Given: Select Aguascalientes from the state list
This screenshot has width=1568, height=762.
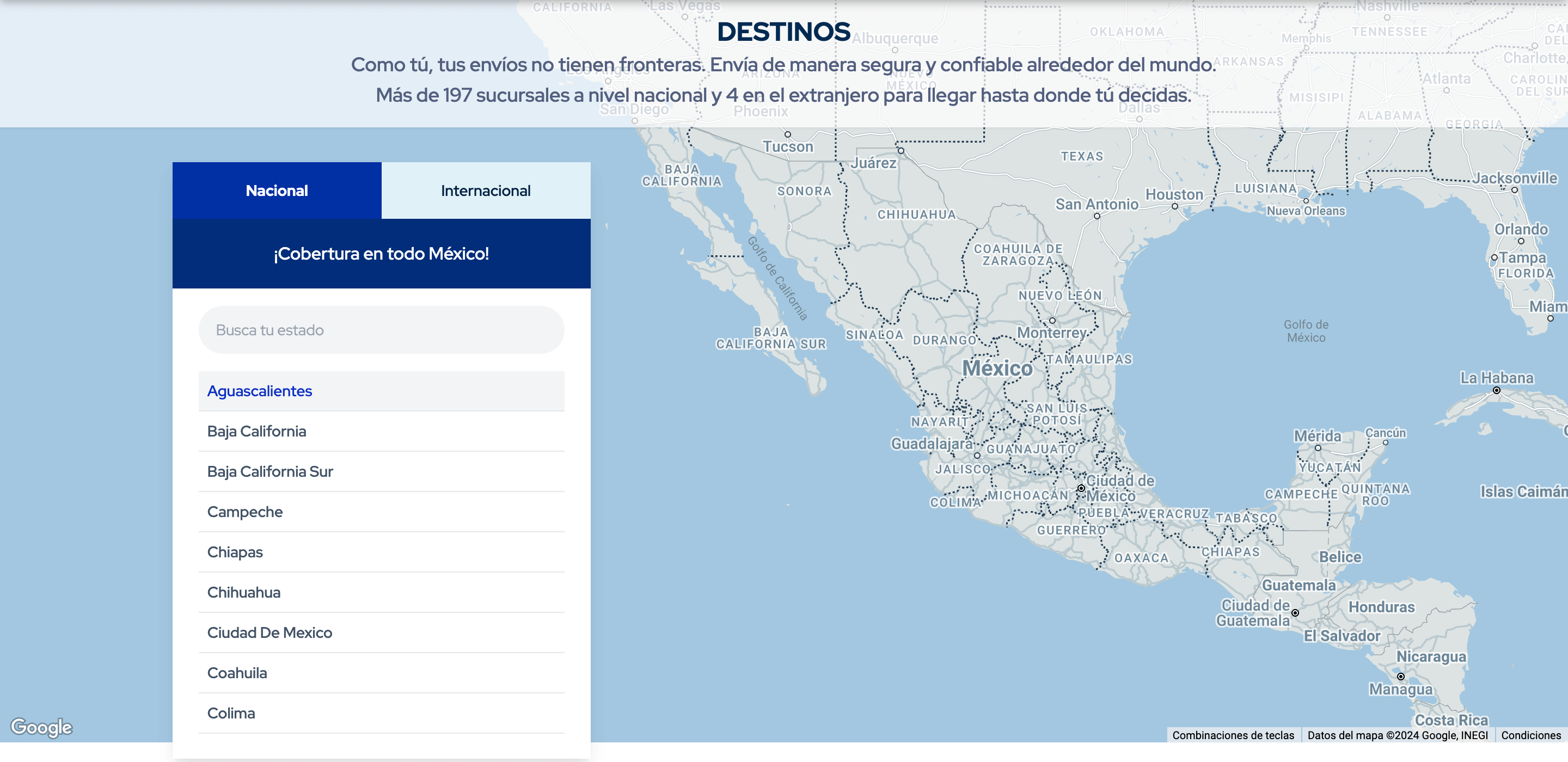Looking at the screenshot, I should (x=259, y=391).
